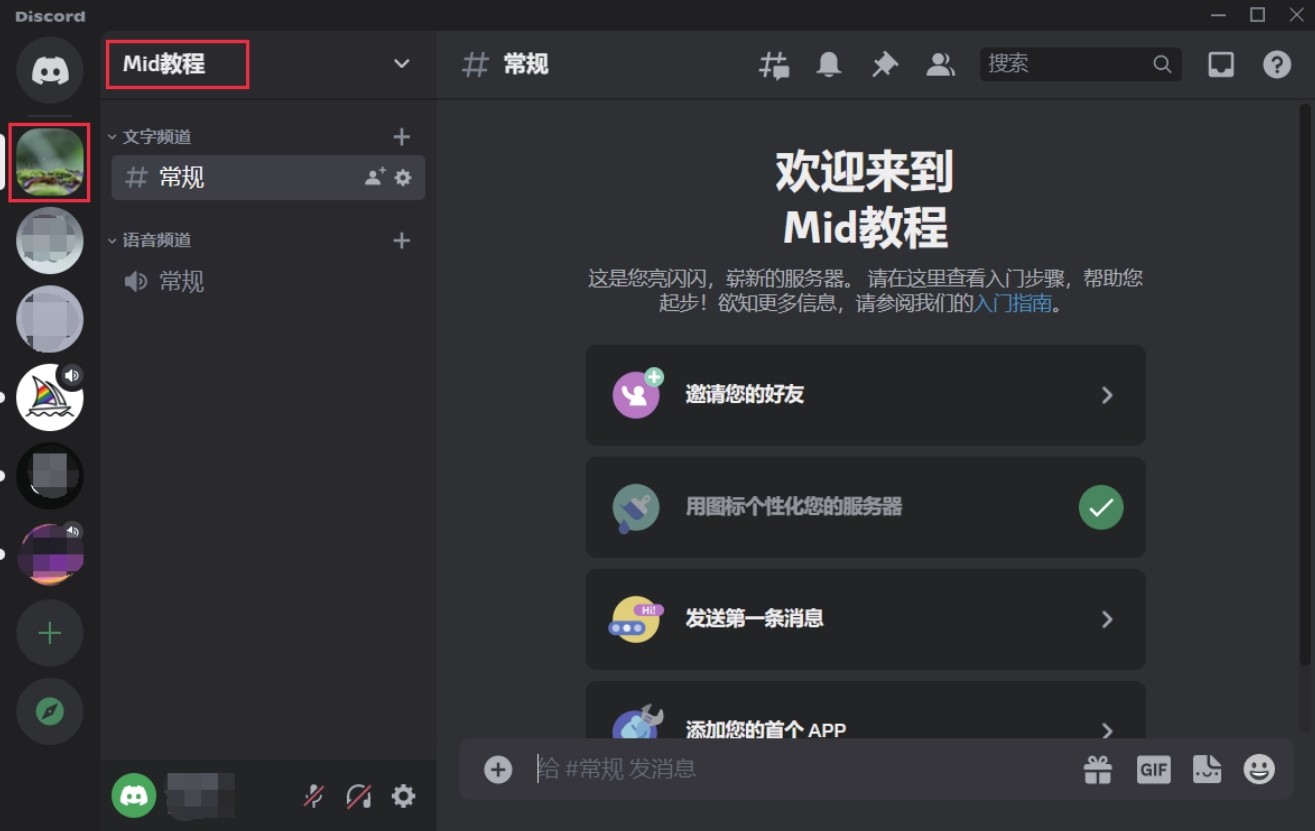Edit 常规 channel settings gear
This screenshot has height=831, width=1315.
(x=403, y=177)
